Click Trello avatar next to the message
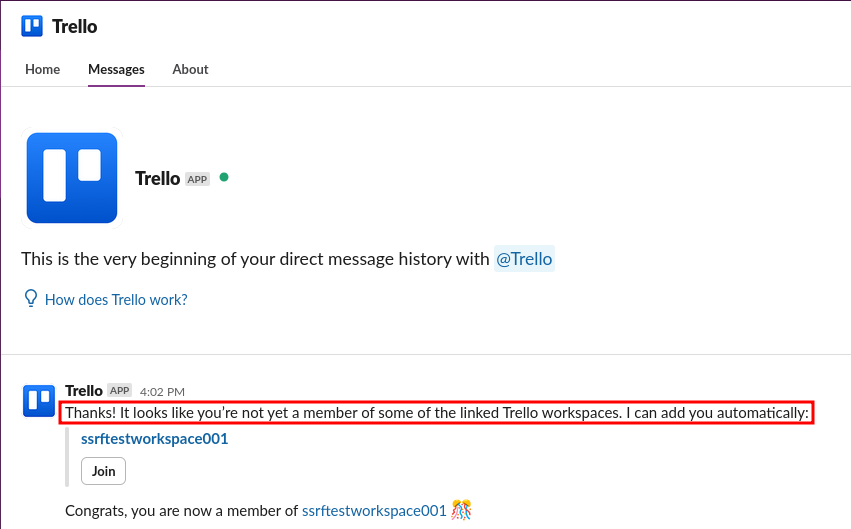This screenshot has width=851, height=529. (x=38, y=400)
